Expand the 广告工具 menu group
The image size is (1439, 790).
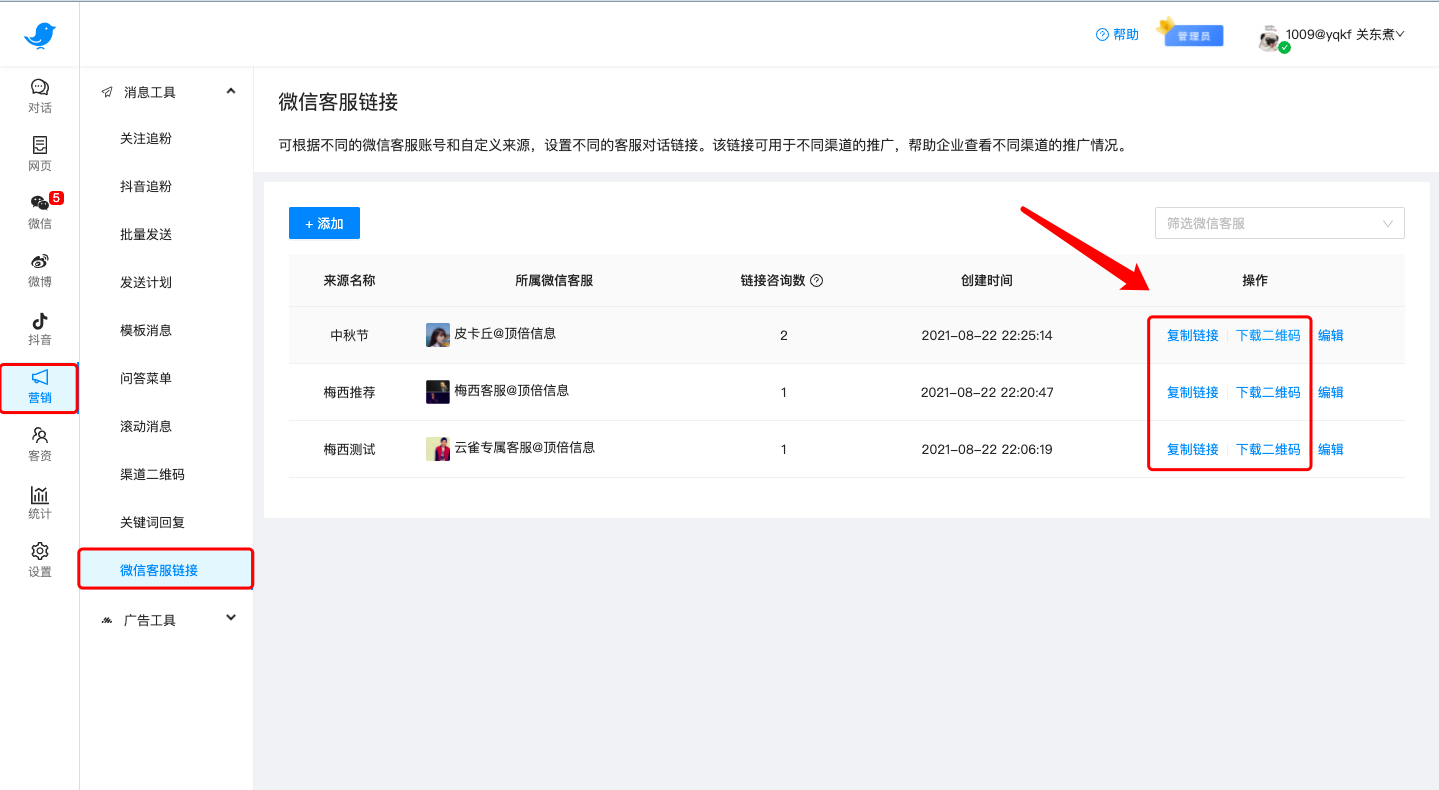(x=230, y=618)
